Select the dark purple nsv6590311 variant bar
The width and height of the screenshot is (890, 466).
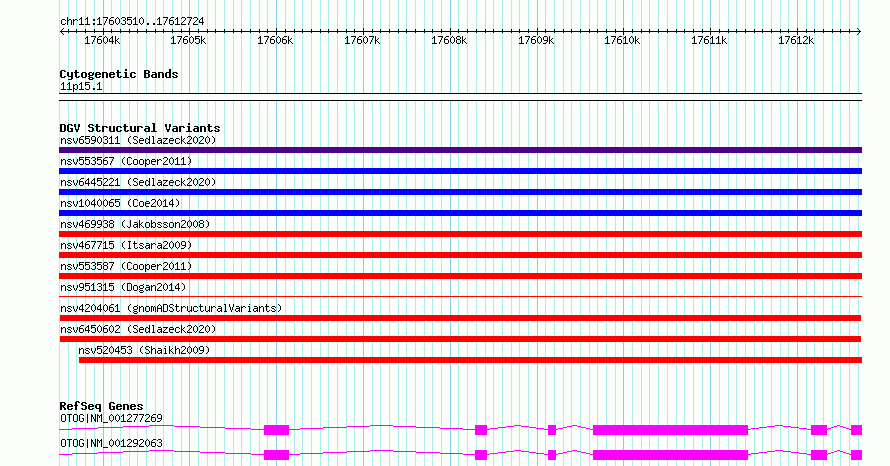tap(460, 150)
